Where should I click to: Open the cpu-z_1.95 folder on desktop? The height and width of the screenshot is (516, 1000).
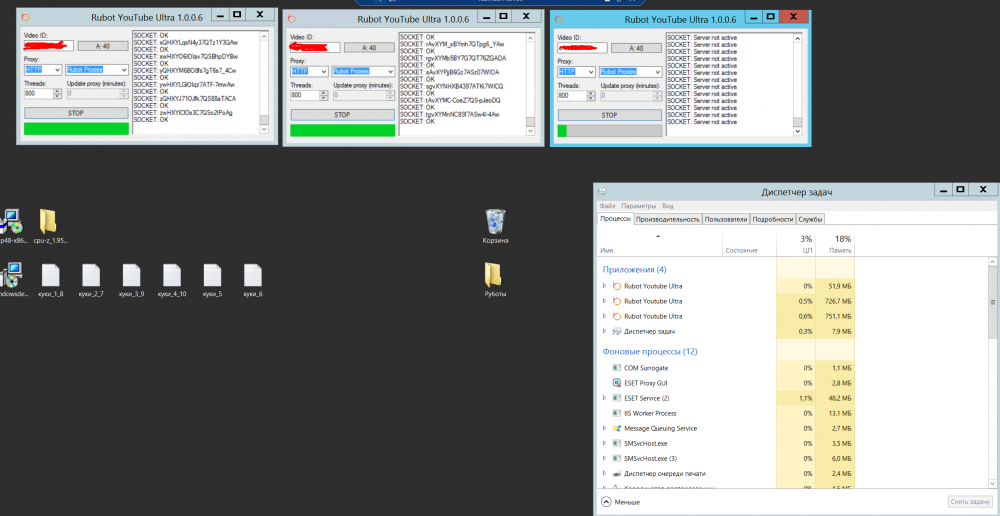[48, 221]
